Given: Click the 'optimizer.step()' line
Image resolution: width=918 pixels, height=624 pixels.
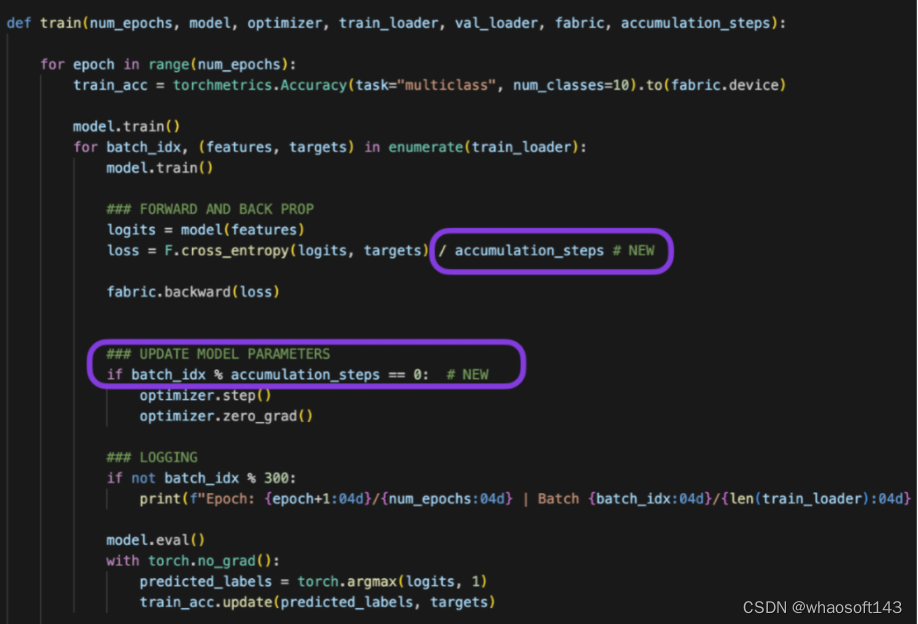Looking at the screenshot, I should [205, 396].
